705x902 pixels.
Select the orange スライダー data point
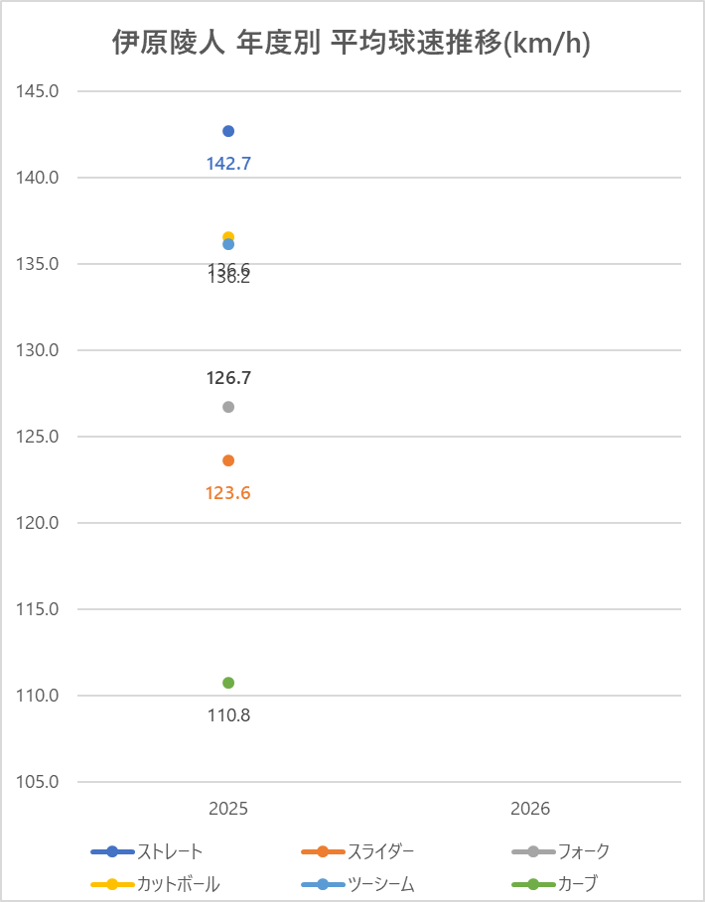228,461
